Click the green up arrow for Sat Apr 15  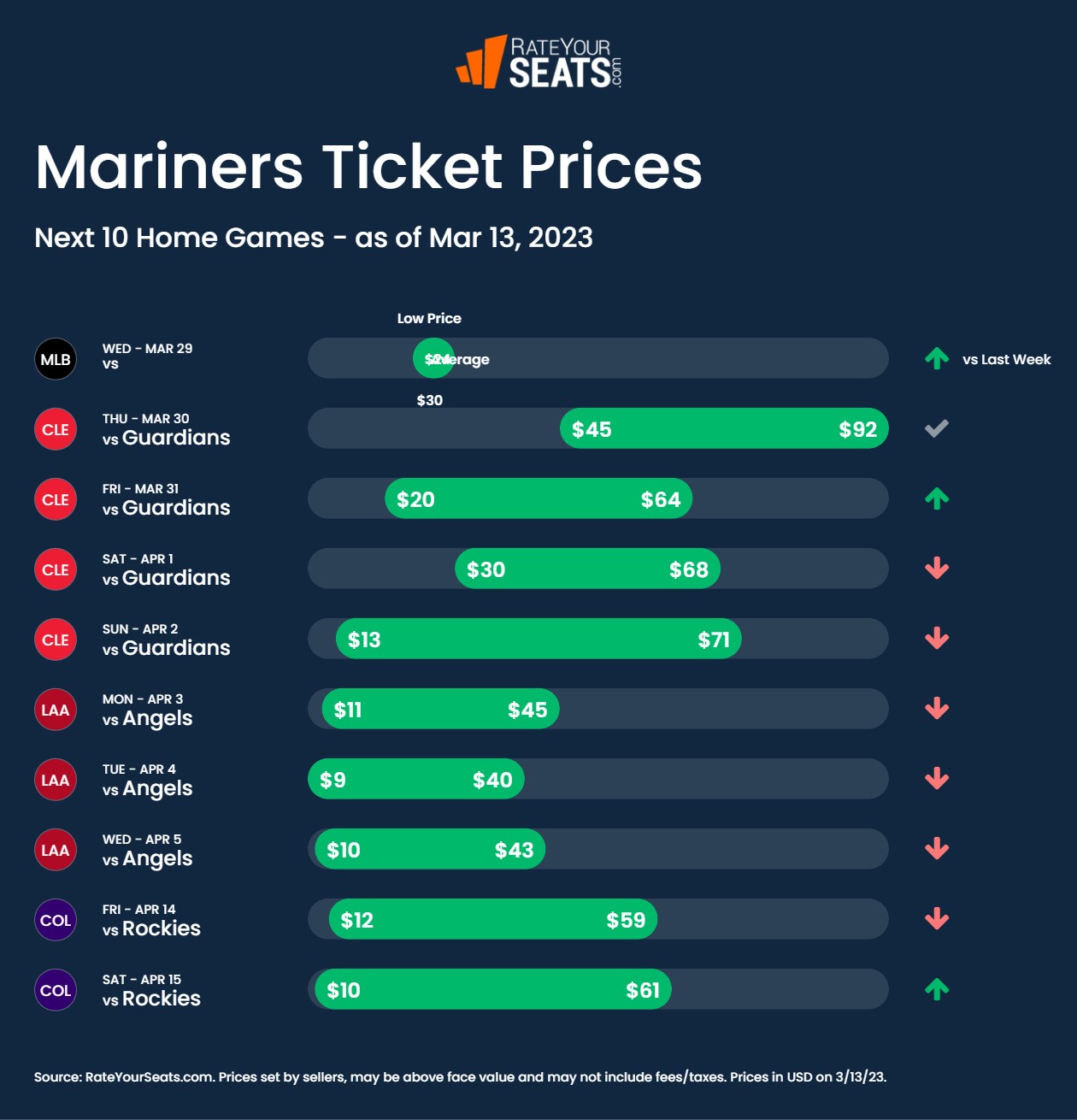(937, 989)
